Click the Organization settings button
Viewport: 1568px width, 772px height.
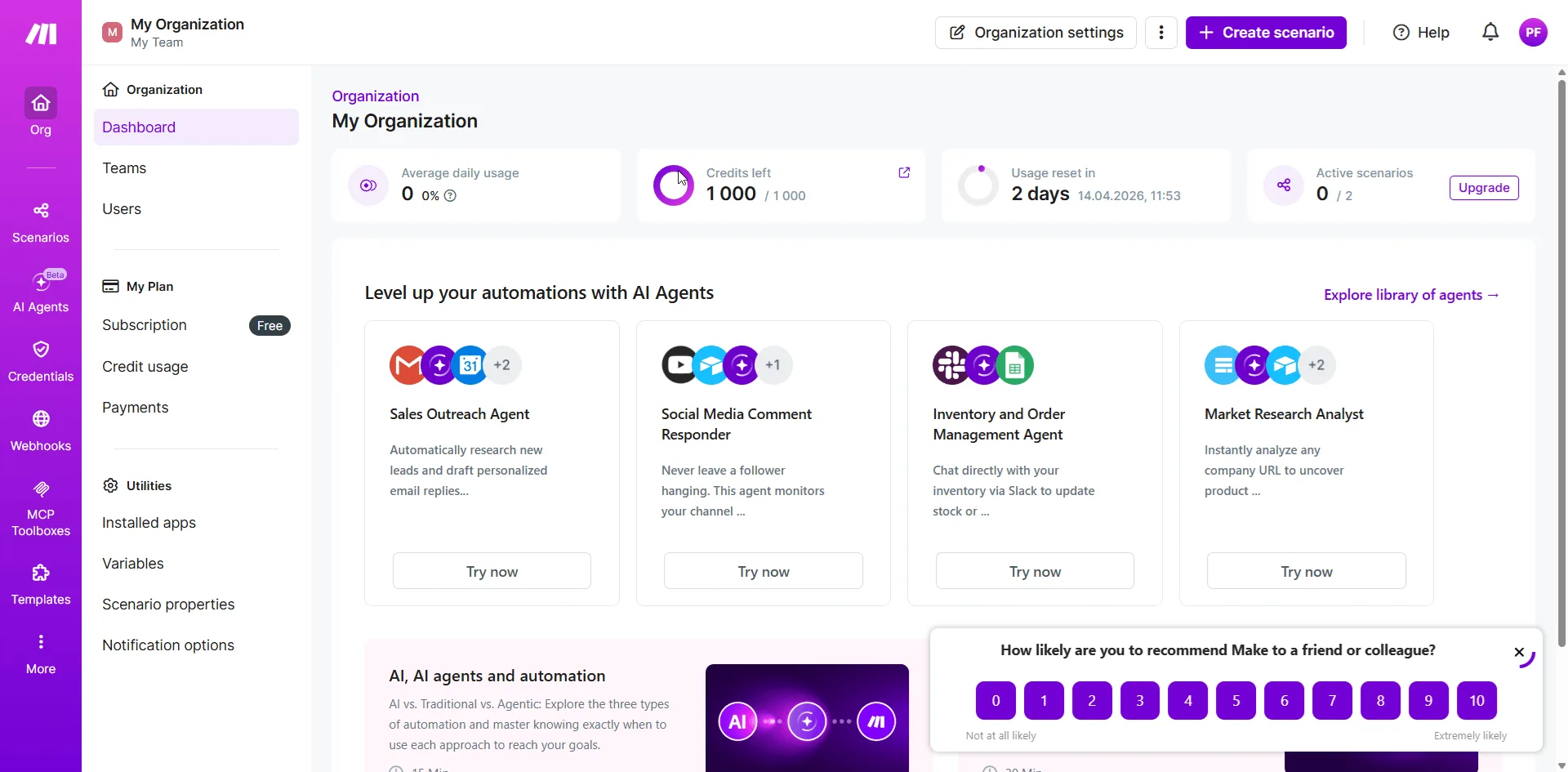(1036, 33)
